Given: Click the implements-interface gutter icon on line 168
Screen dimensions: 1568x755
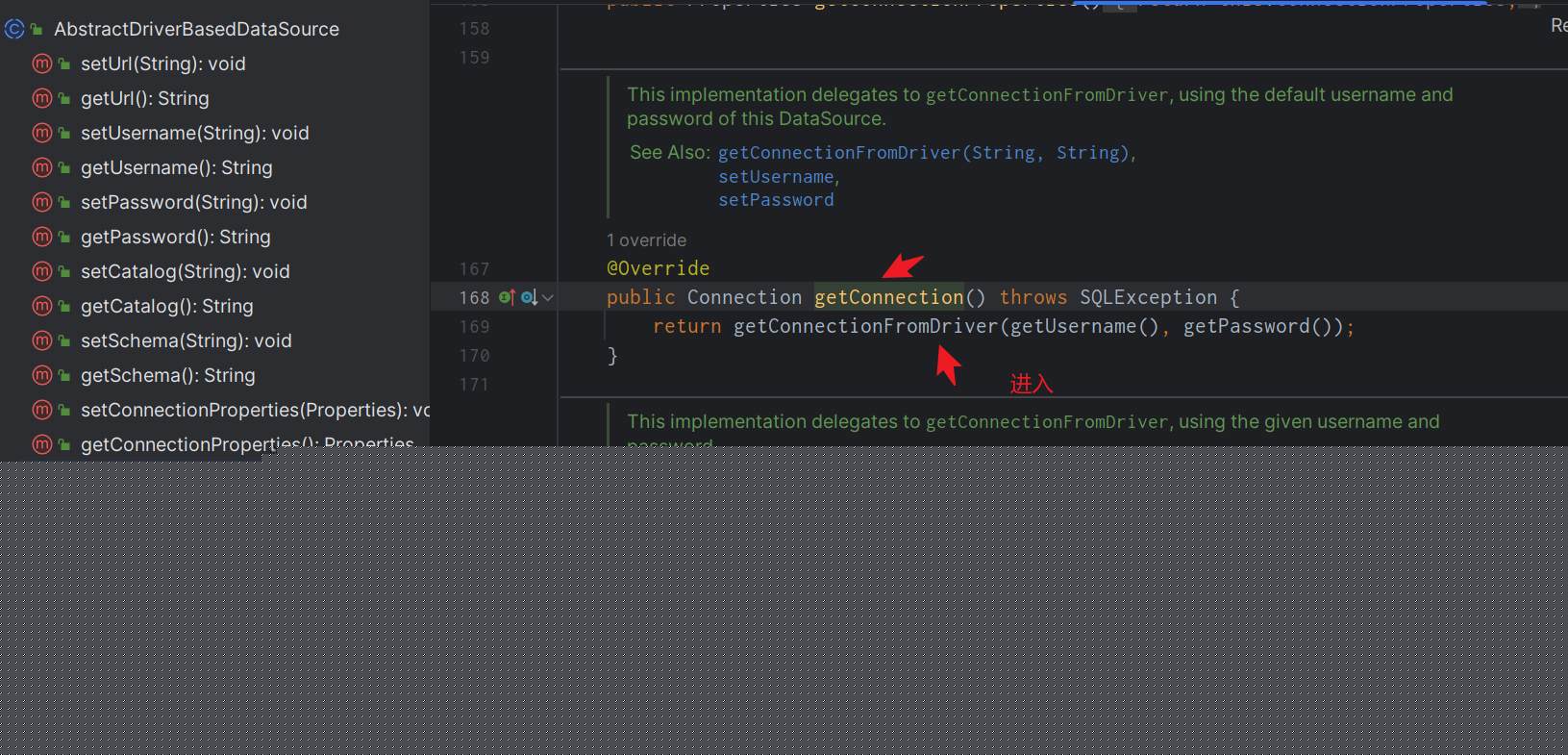Looking at the screenshot, I should point(507,297).
